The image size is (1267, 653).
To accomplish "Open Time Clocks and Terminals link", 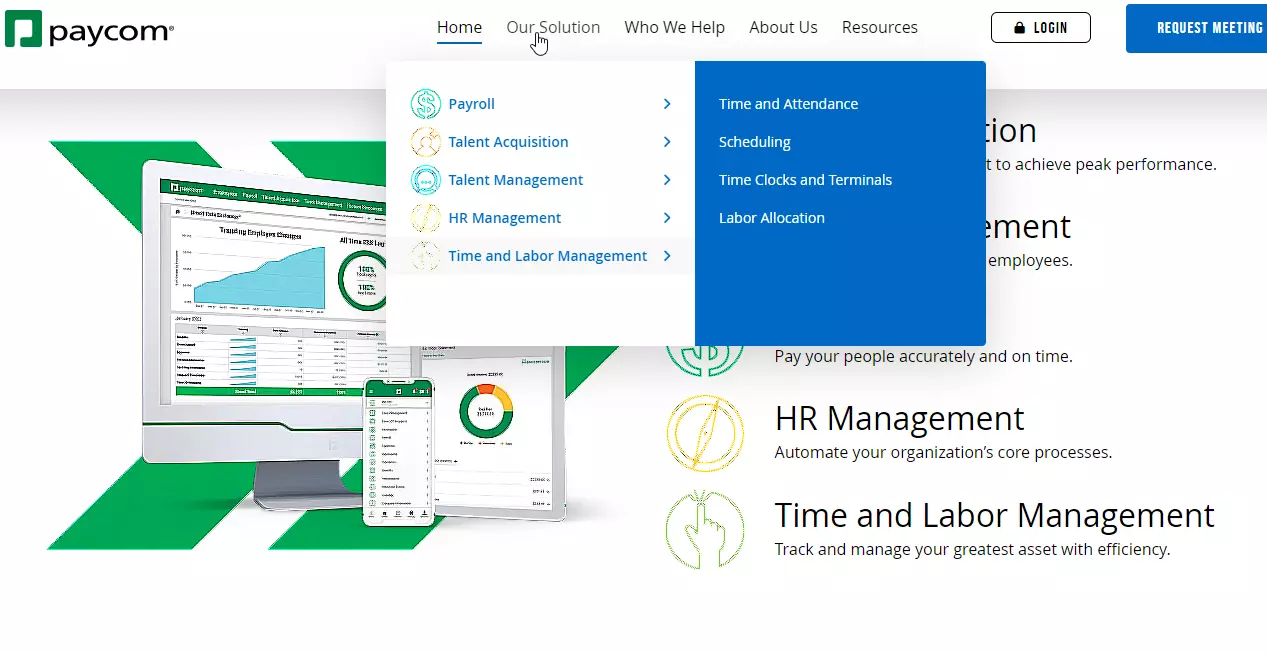I will click(x=805, y=180).
